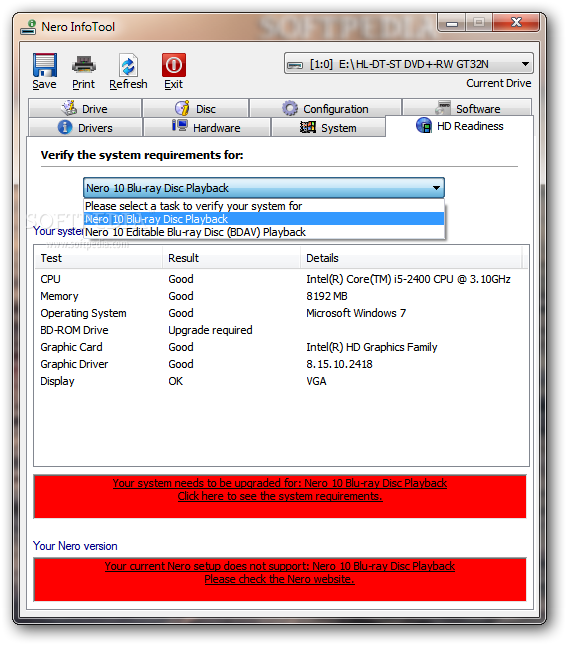Image resolution: width=567 pixels, height=645 pixels.
Task: Click the 'OK' display result
Action: [x=176, y=381]
